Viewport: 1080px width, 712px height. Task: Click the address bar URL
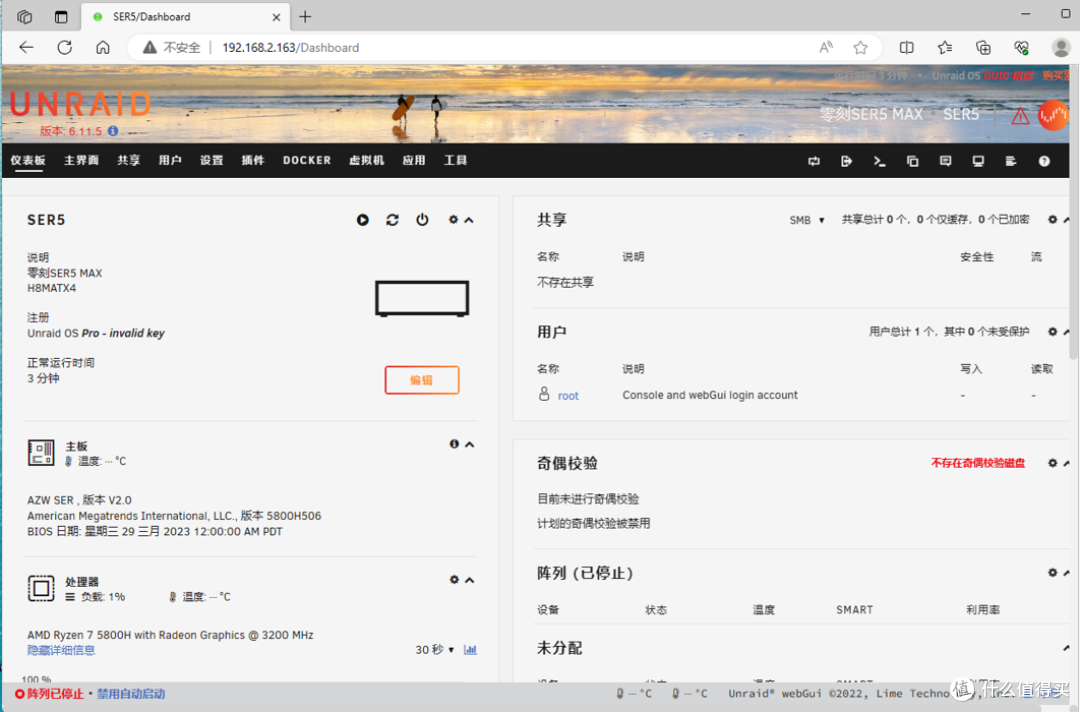(290, 48)
